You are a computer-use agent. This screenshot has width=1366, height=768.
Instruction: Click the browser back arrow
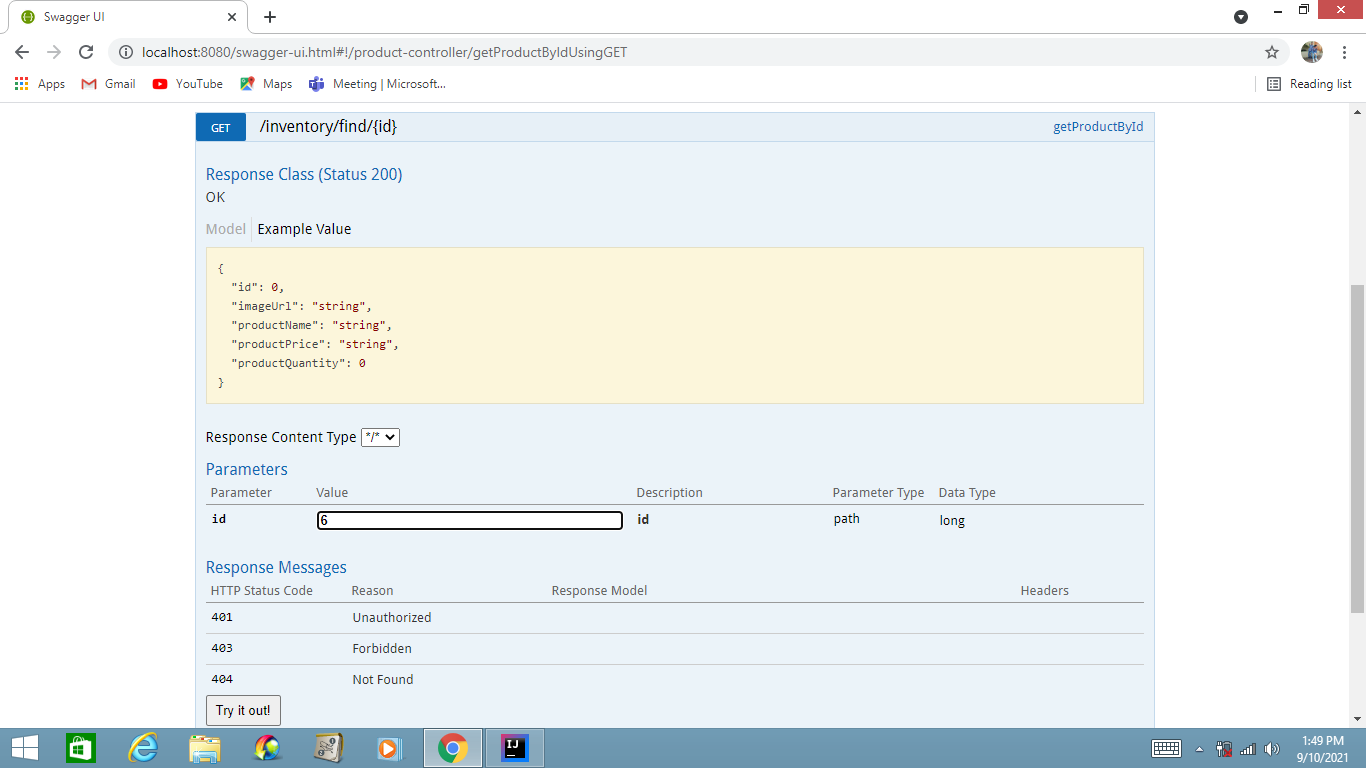click(x=21, y=52)
